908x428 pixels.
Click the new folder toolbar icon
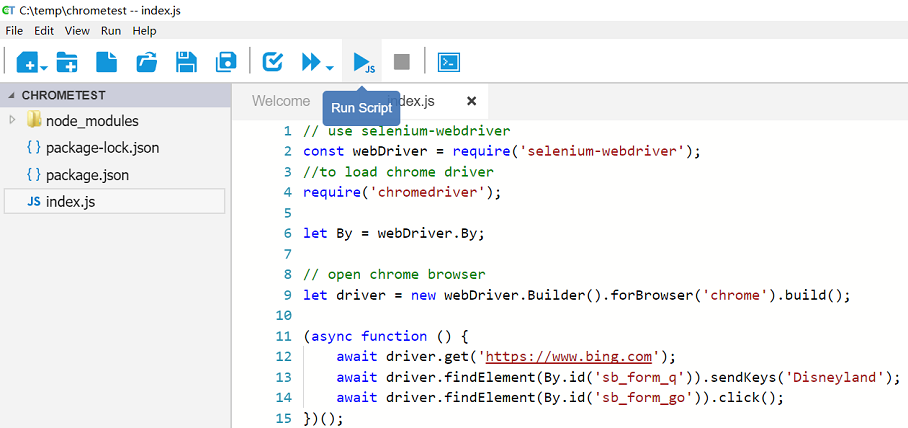[x=67, y=62]
